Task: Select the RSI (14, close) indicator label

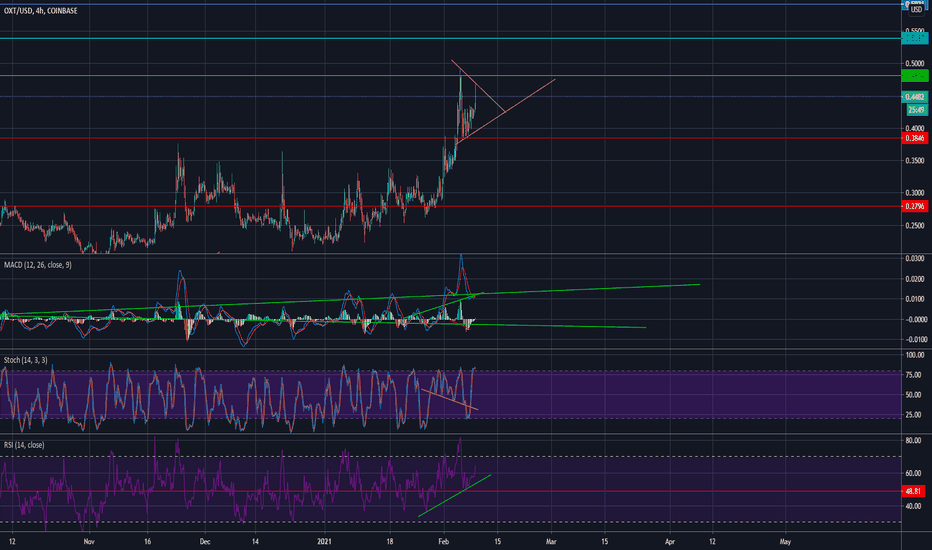Action: tap(24, 445)
